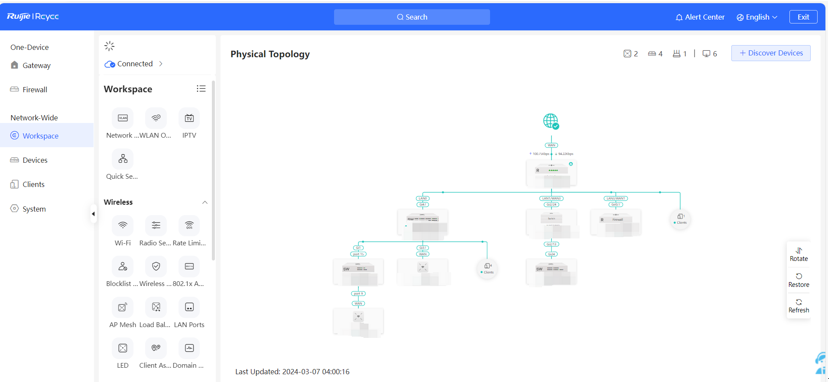Collapse the sidebar with arrow handle

point(94,214)
